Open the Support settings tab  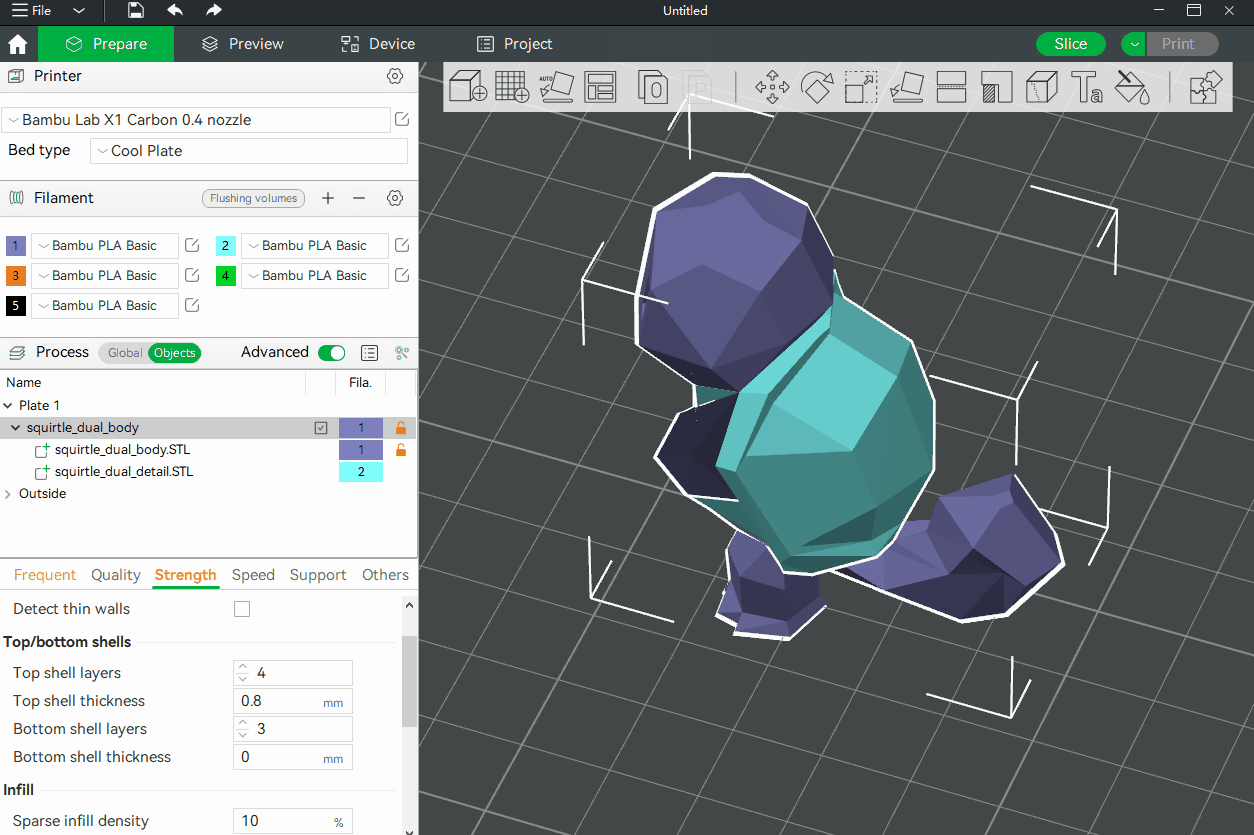(318, 575)
